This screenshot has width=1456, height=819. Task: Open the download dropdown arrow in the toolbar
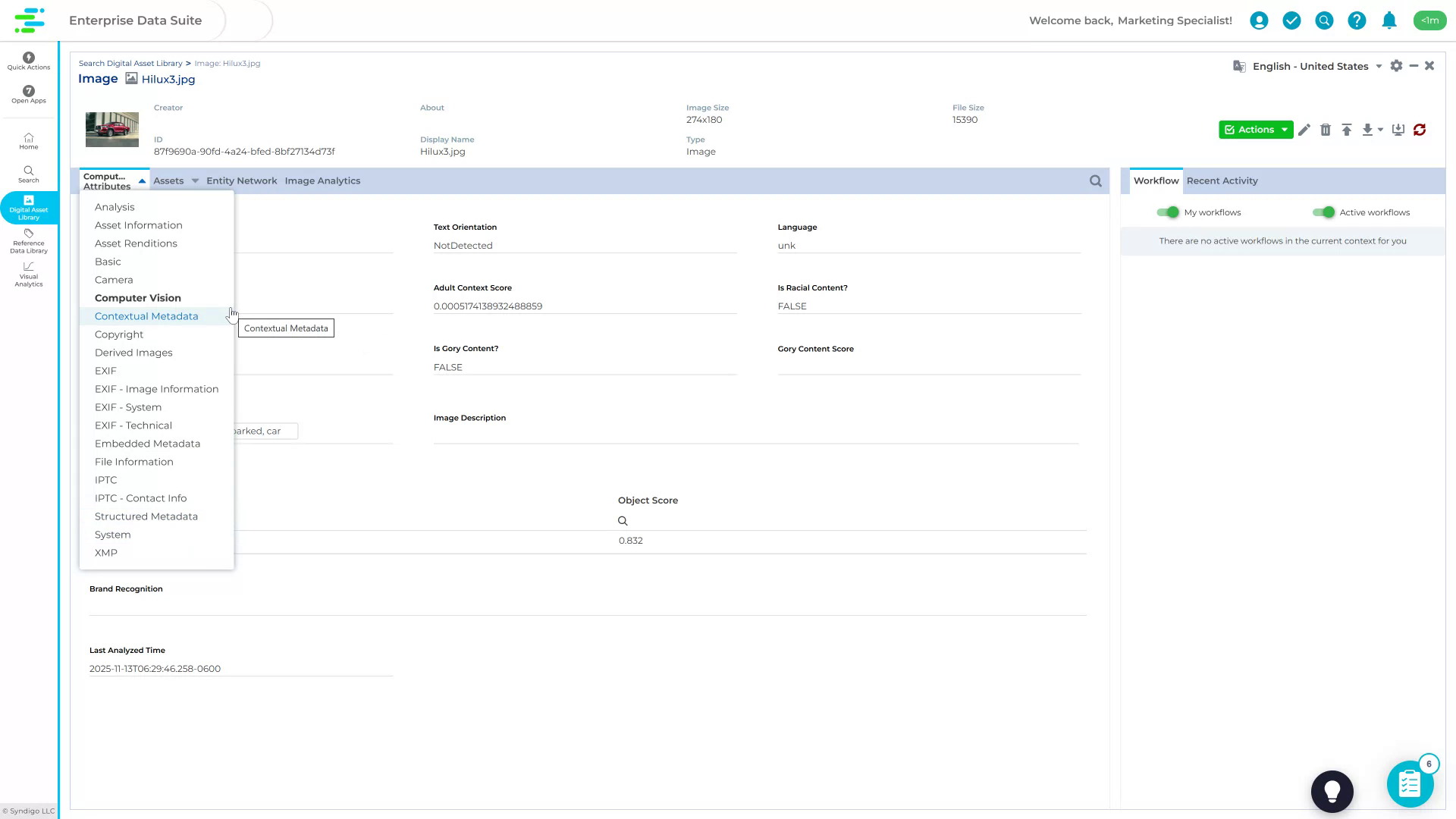click(x=1380, y=130)
